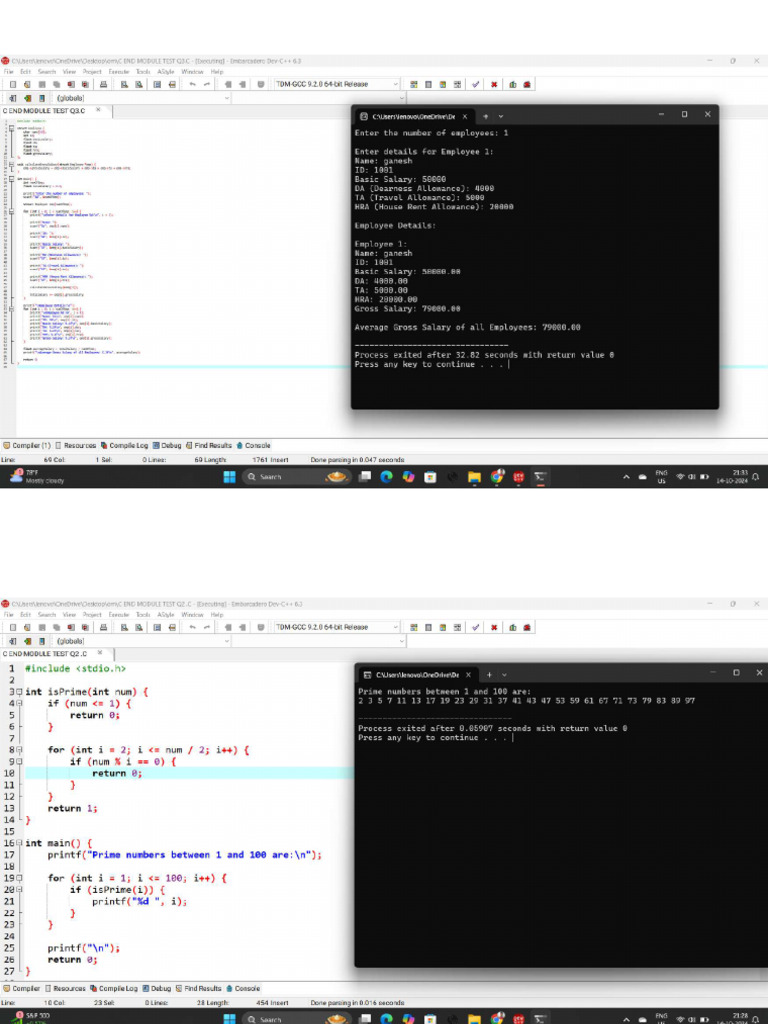Open TDM-GCC compiler dropdown in Q3.C window
Screen dimensions: 768x1024
click(x=336, y=84)
